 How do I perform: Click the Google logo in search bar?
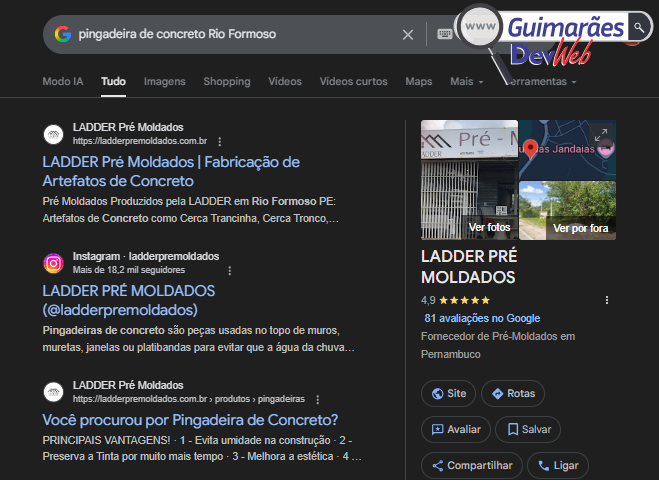63,34
